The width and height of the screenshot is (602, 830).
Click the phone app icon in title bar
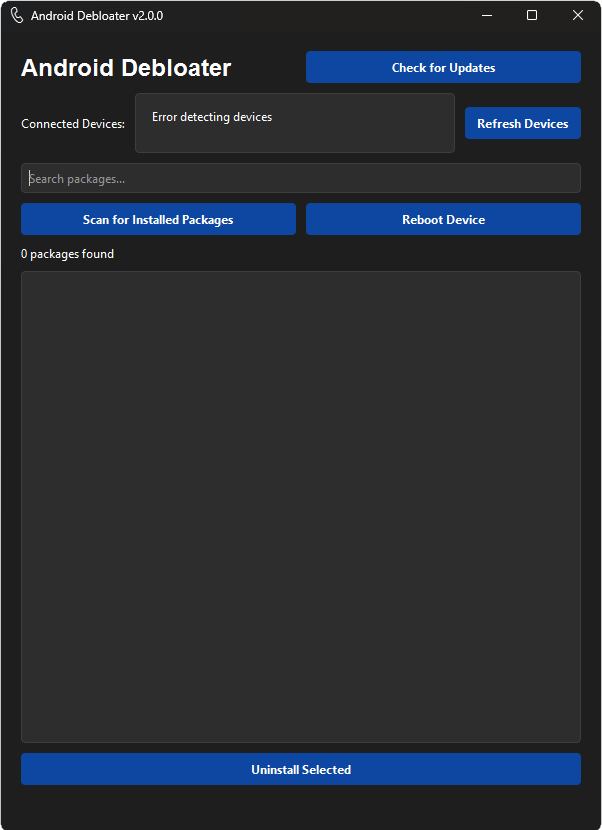click(17, 15)
